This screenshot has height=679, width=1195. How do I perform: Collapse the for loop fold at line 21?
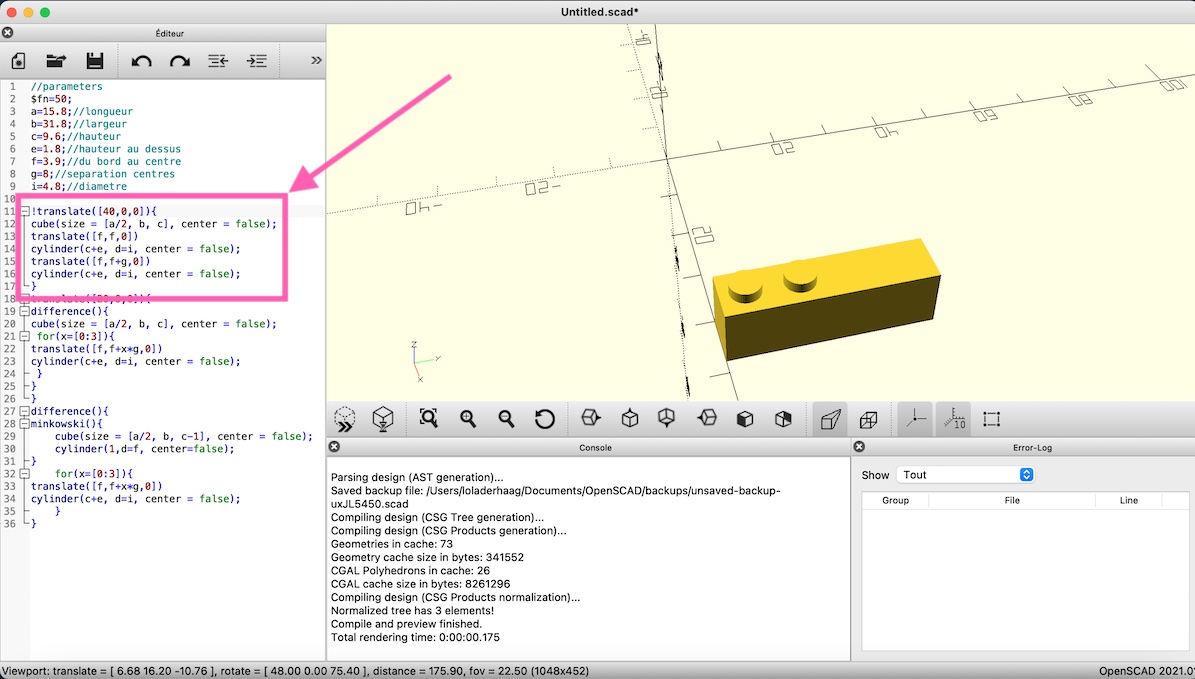click(x=24, y=336)
